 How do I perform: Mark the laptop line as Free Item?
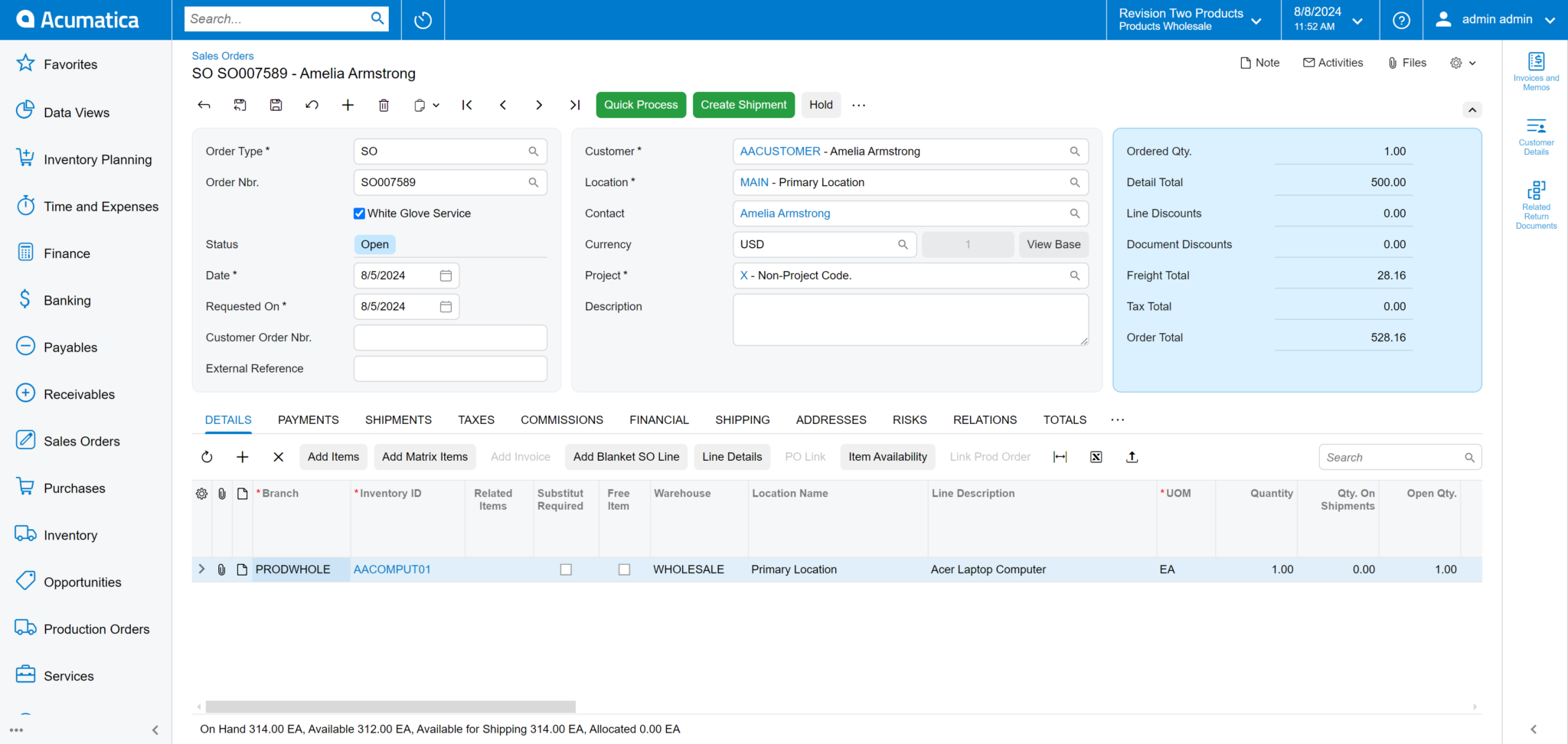tap(624, 569)
